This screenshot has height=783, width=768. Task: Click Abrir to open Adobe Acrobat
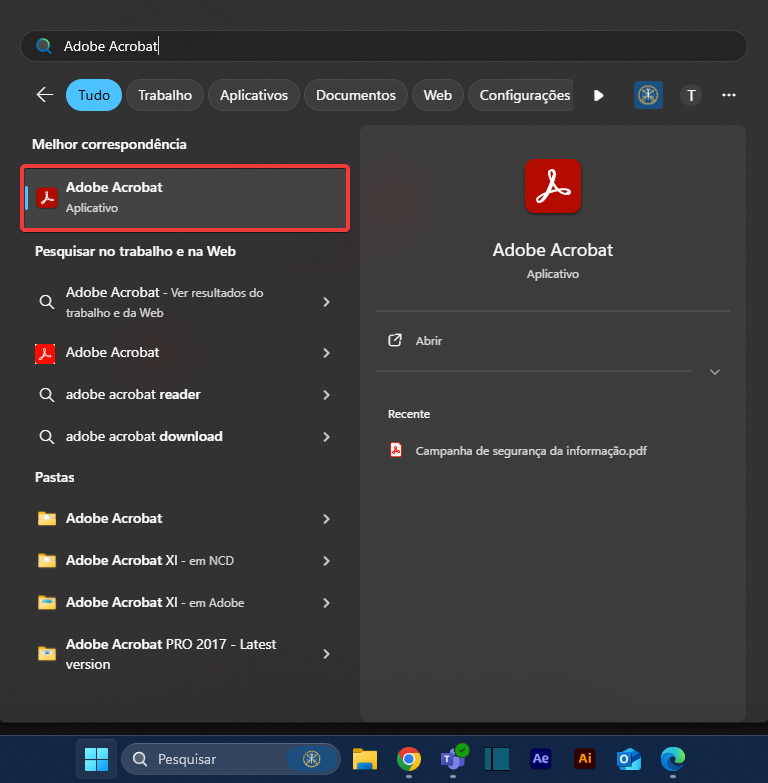tap(428, 341)
